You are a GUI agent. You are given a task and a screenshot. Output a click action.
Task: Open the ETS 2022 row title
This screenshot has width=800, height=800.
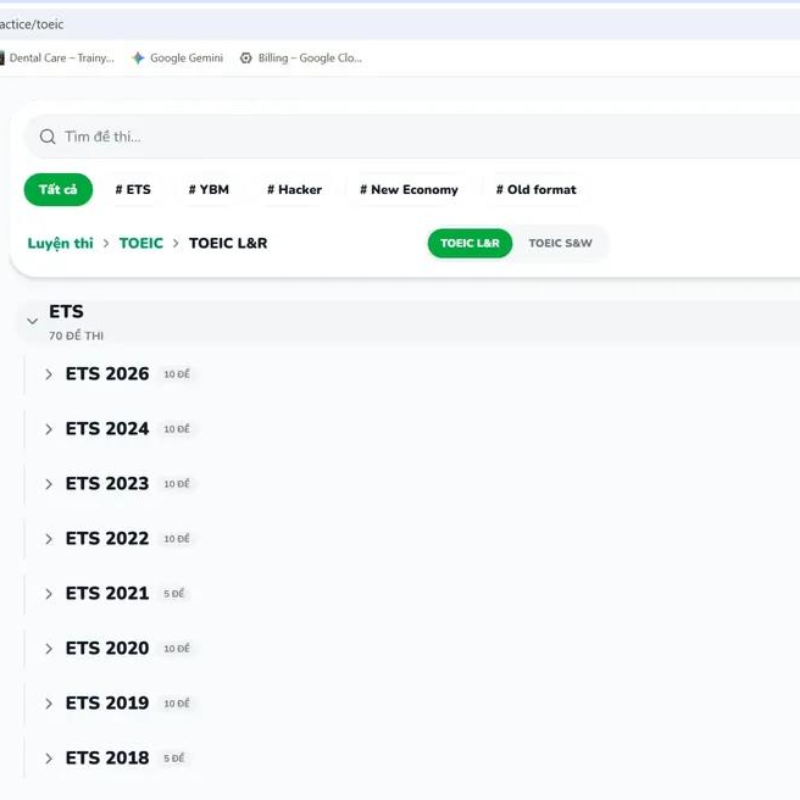click(107, 538)
